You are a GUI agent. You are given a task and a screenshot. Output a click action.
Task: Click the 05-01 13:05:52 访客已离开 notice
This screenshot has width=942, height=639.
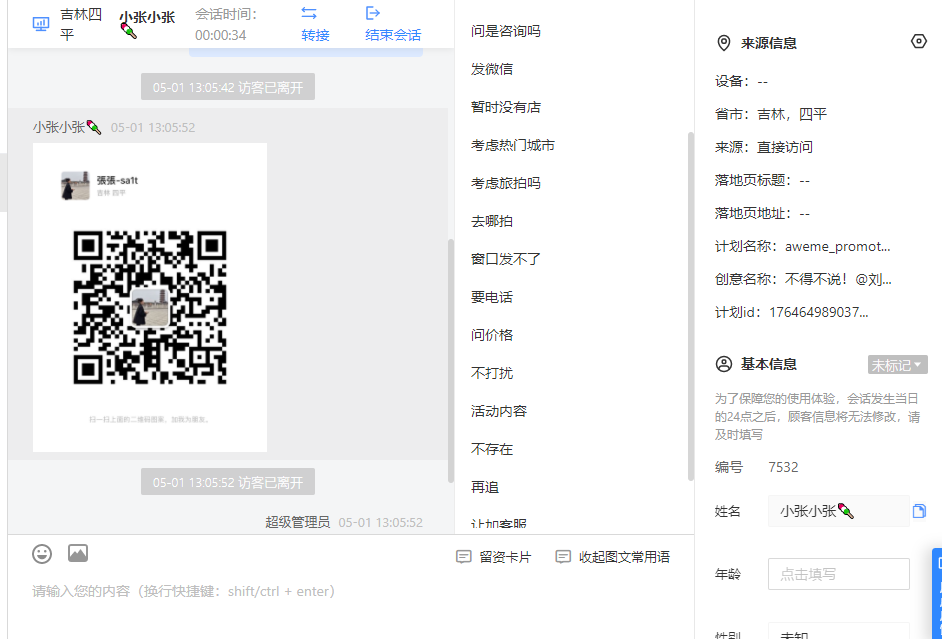click(x=228, y=482)
